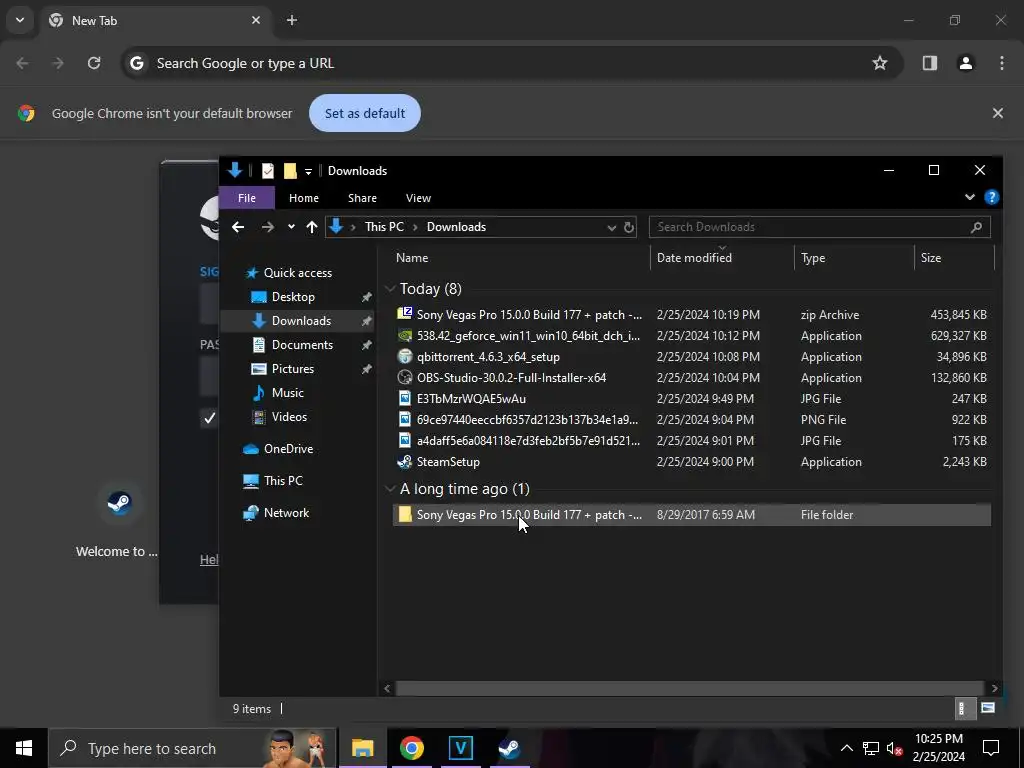Select OBS-Studio-30.0.2-Full-Installer-x64 file
The image size is (1024, 768).
tap(691, 377)
